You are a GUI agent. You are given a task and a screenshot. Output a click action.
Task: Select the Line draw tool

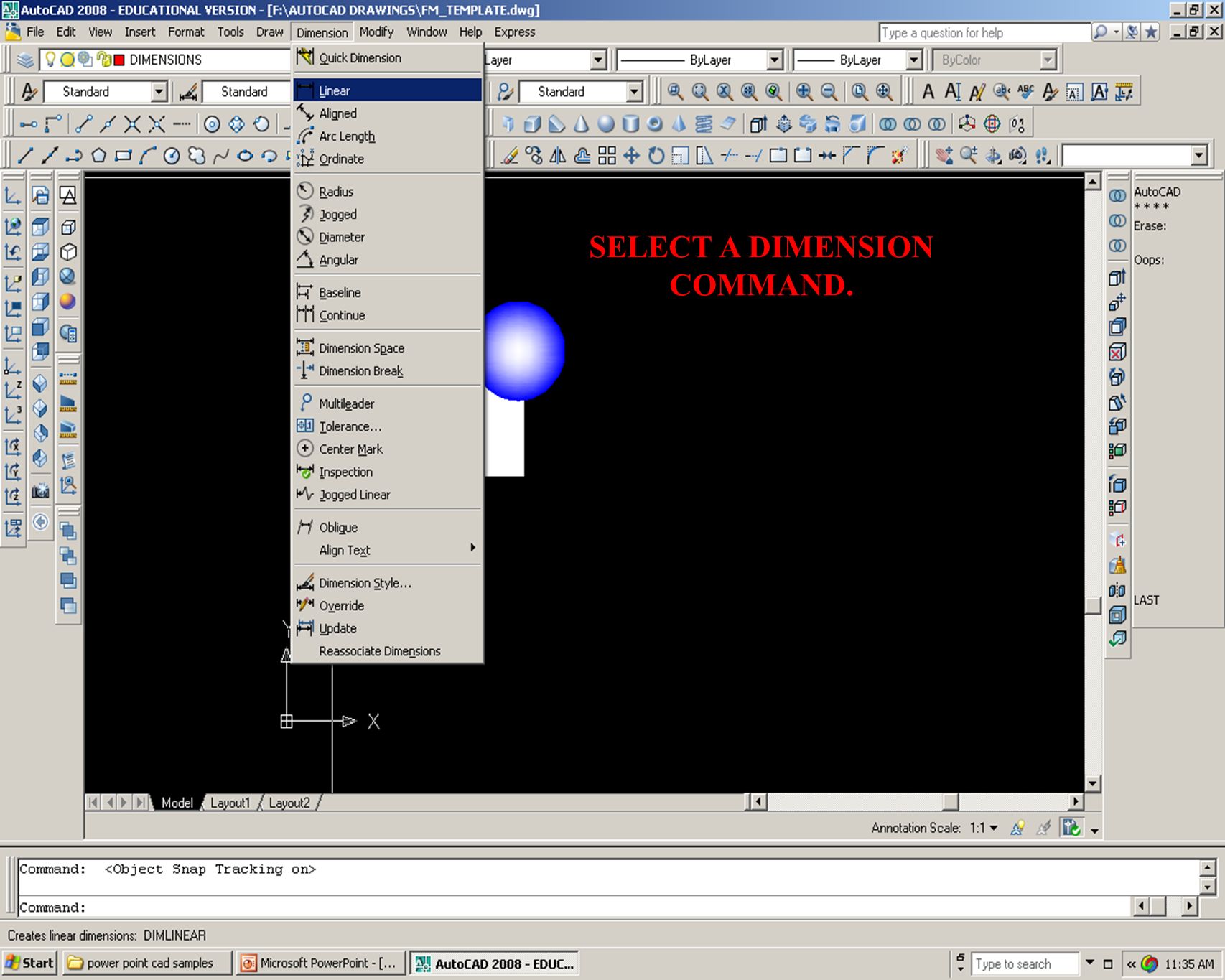(x=26, y=155)
